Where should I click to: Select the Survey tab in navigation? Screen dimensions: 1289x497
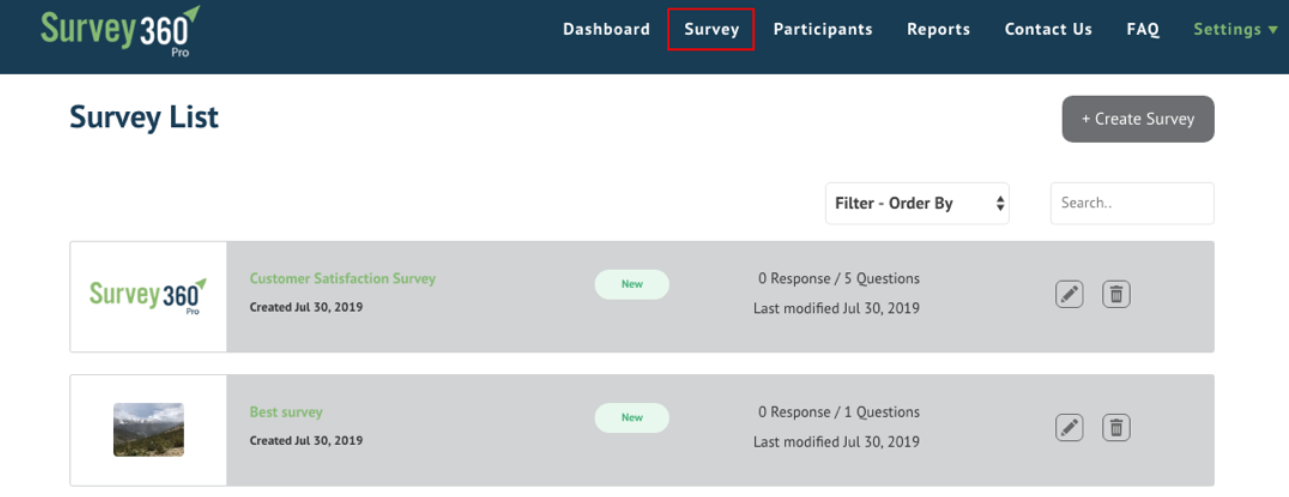[x=711, y=29]
